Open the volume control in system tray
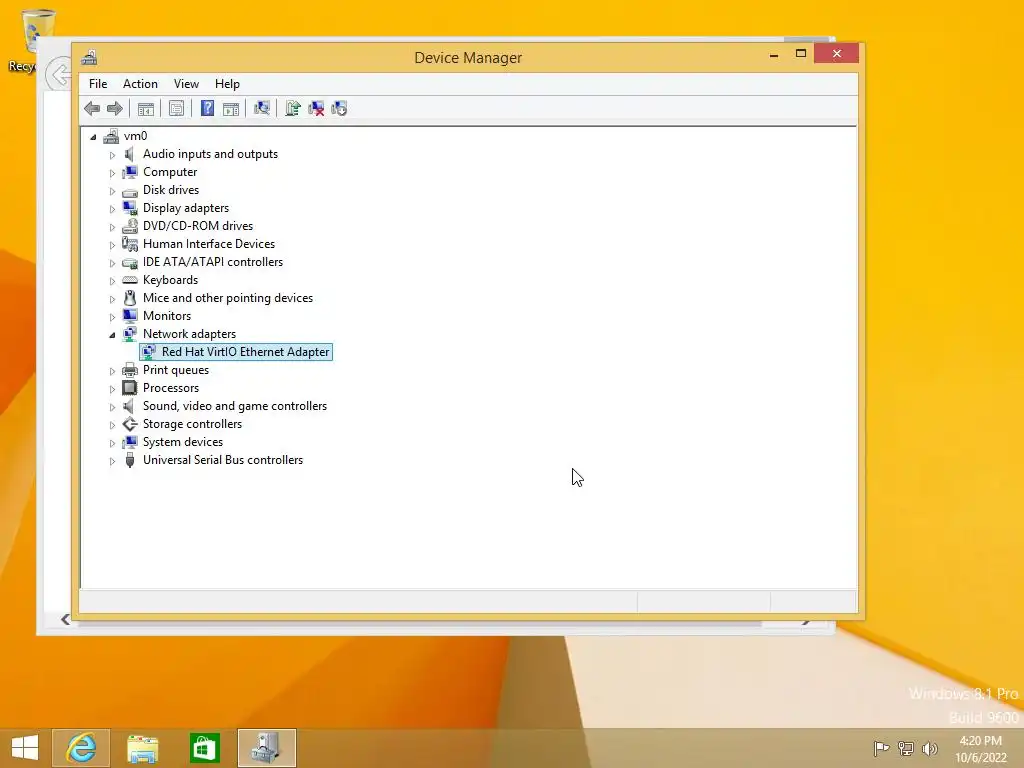The height and width of the screenshot is (768, 1024). 929,748
